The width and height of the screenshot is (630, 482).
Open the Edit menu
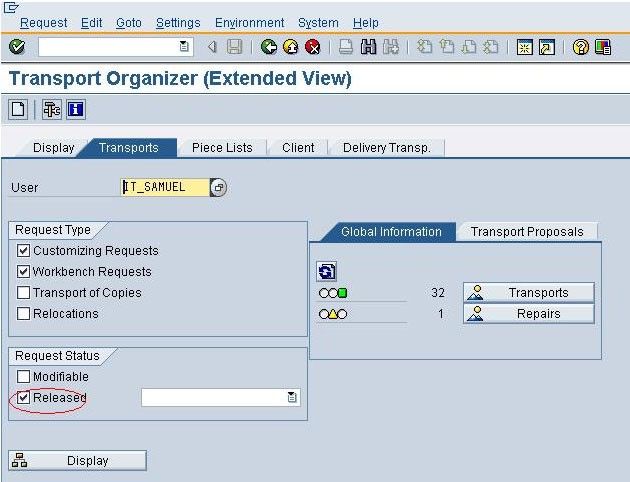[92, 23]
